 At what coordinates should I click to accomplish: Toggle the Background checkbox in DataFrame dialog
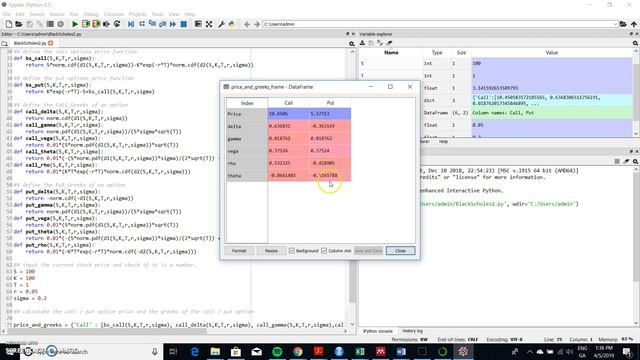pyautogui.click(x=291, y=251)
